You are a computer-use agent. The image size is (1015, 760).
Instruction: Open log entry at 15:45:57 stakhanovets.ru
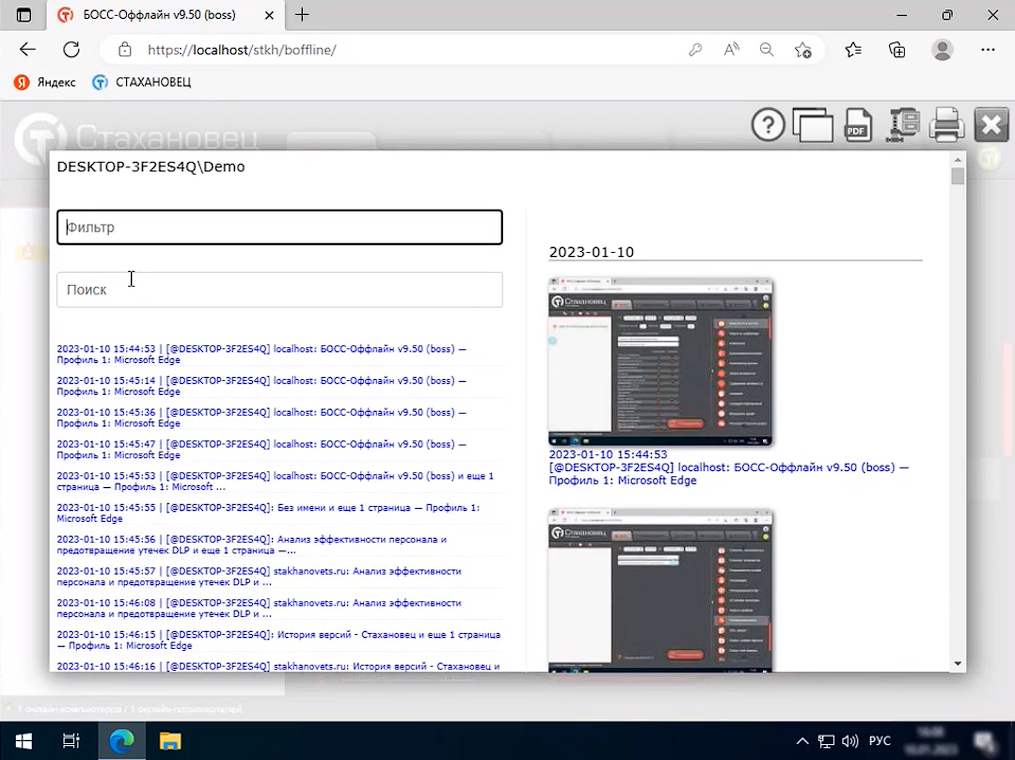[x=259, y=576]
